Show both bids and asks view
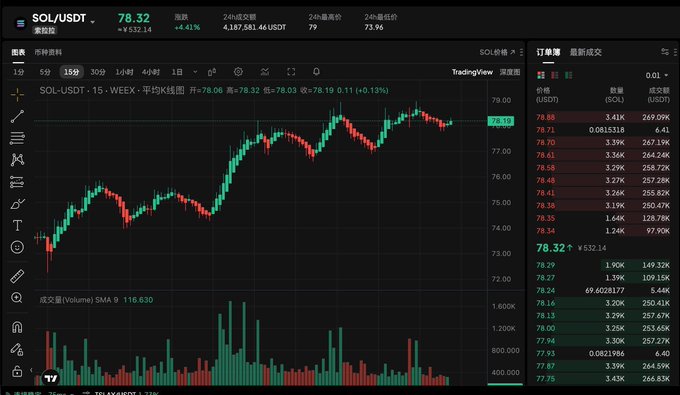 point(541,75)
